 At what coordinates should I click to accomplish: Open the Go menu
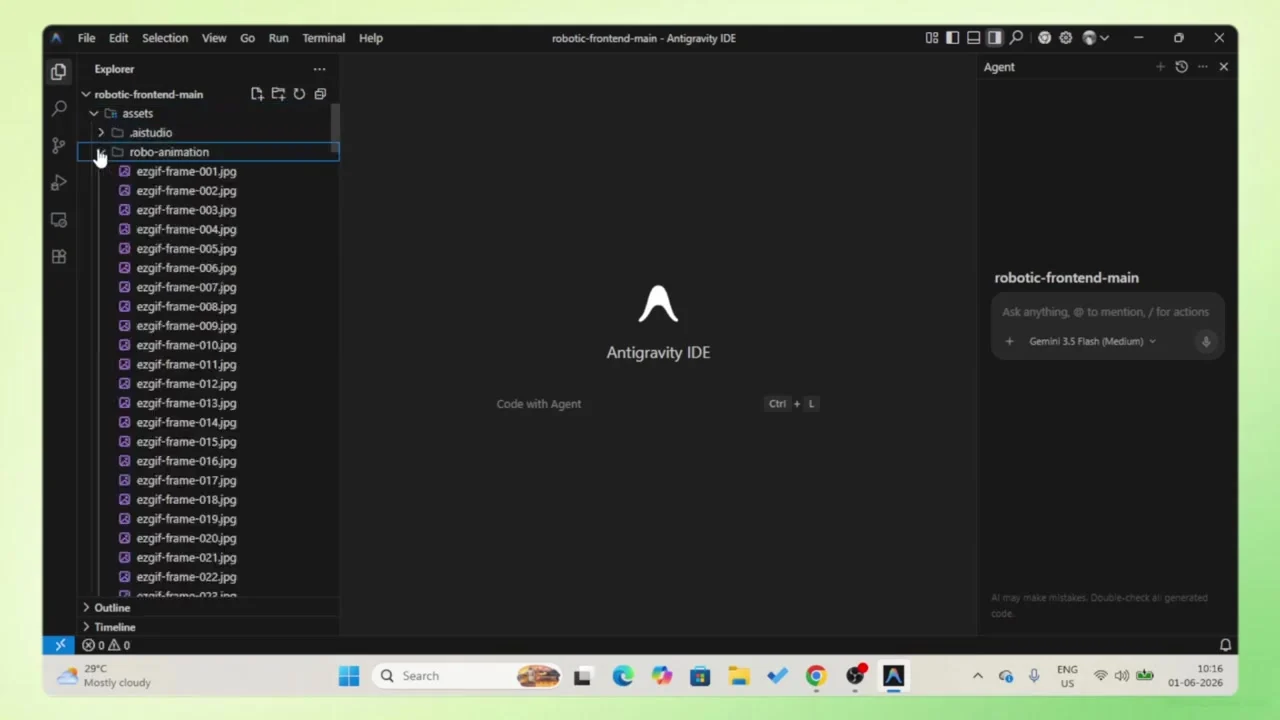click(x=247, y=38)
